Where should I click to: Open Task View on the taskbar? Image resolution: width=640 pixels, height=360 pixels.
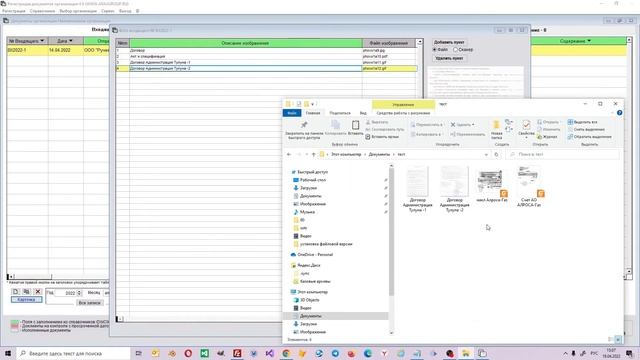coord(138,353)
